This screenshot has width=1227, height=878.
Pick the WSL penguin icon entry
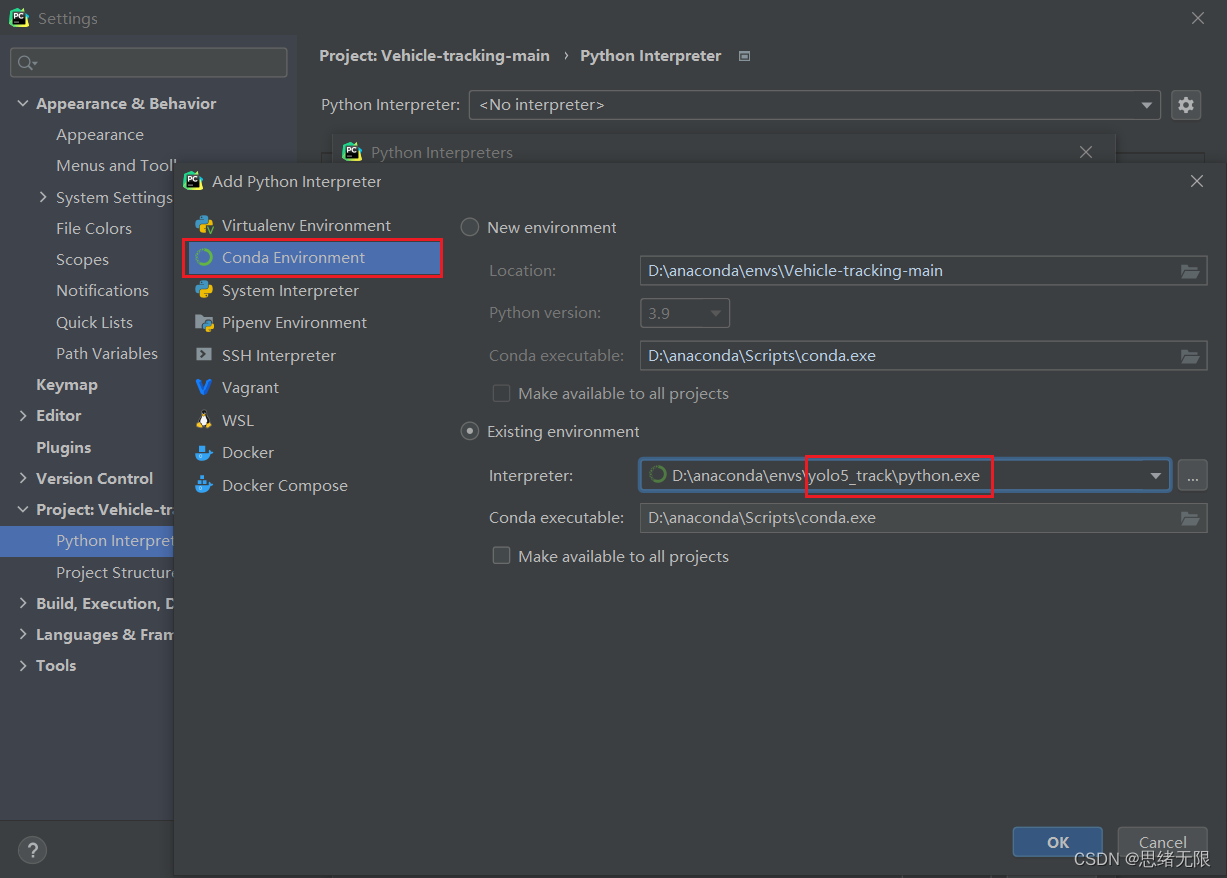[x=204, y=420]
